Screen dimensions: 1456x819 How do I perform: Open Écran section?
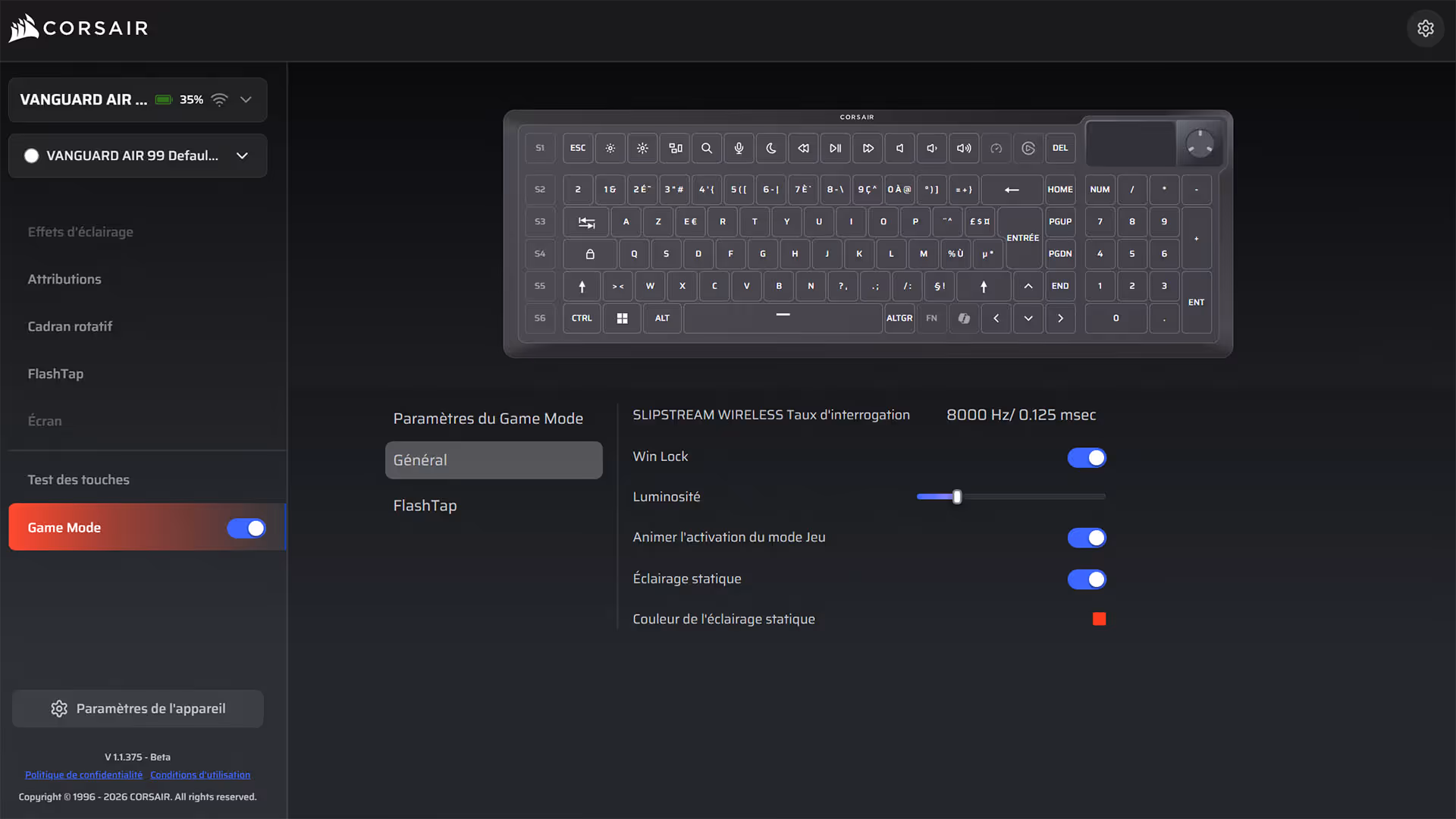click(x=45, y=421)
